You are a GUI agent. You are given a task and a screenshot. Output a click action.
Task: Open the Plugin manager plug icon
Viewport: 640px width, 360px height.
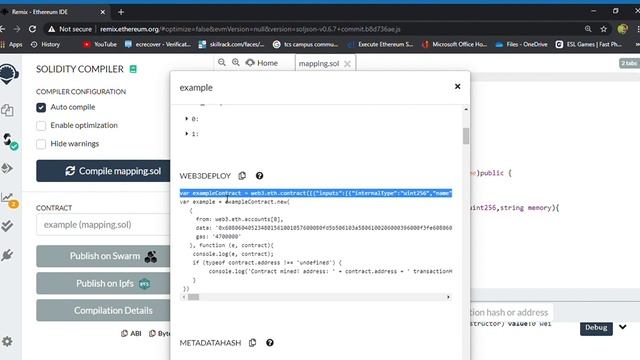7,255
